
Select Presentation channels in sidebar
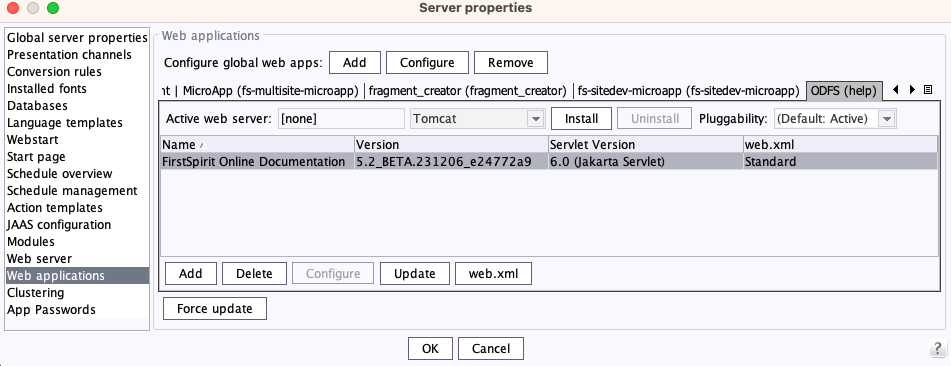[x=77, y=55]
